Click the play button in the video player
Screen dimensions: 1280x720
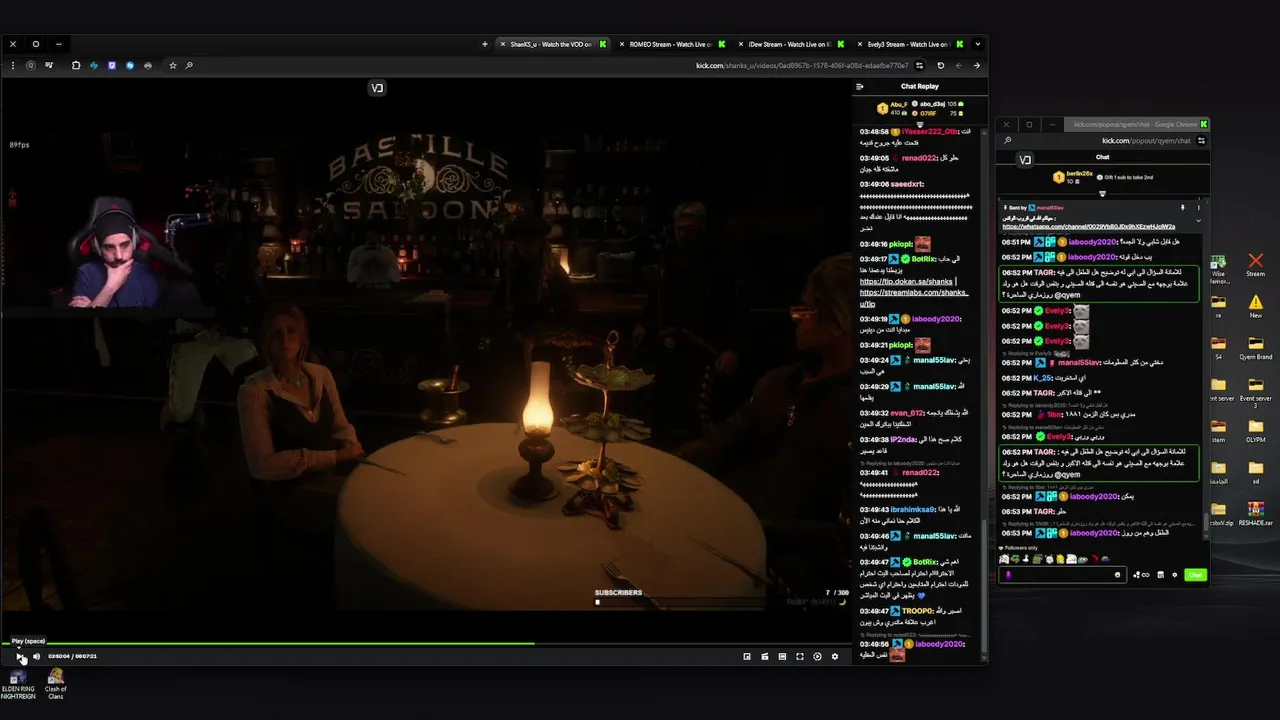21,657
